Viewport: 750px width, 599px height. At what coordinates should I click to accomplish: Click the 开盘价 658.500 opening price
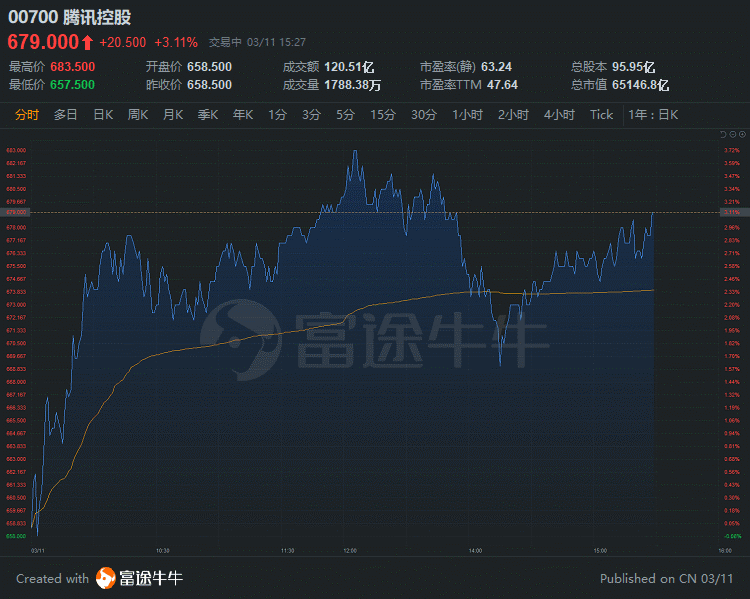[x=189, y=67]
